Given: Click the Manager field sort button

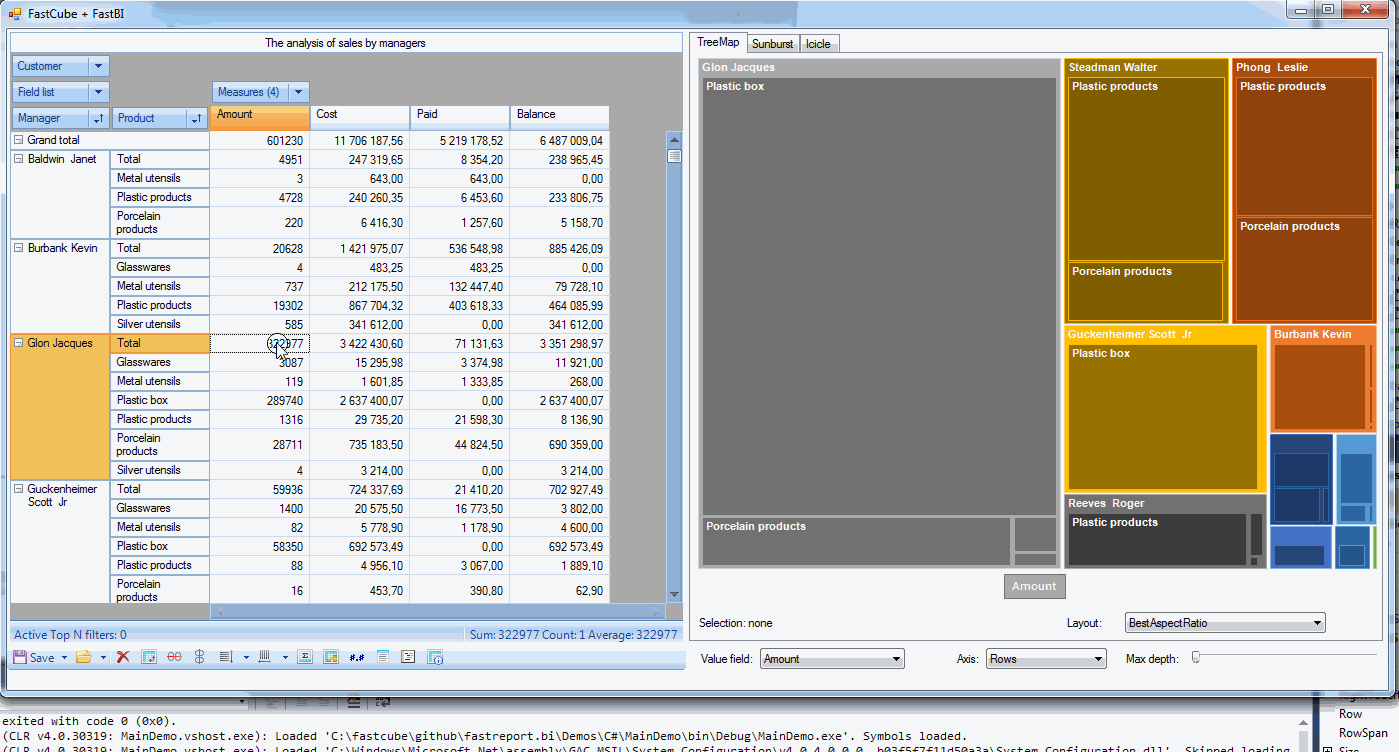Looking at the screenshot, I should tap(98, 118).
